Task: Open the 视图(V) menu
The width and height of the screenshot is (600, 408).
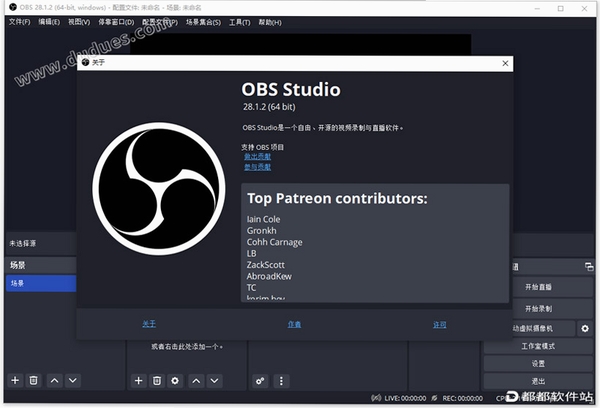Action: click(x=79, y=22)
